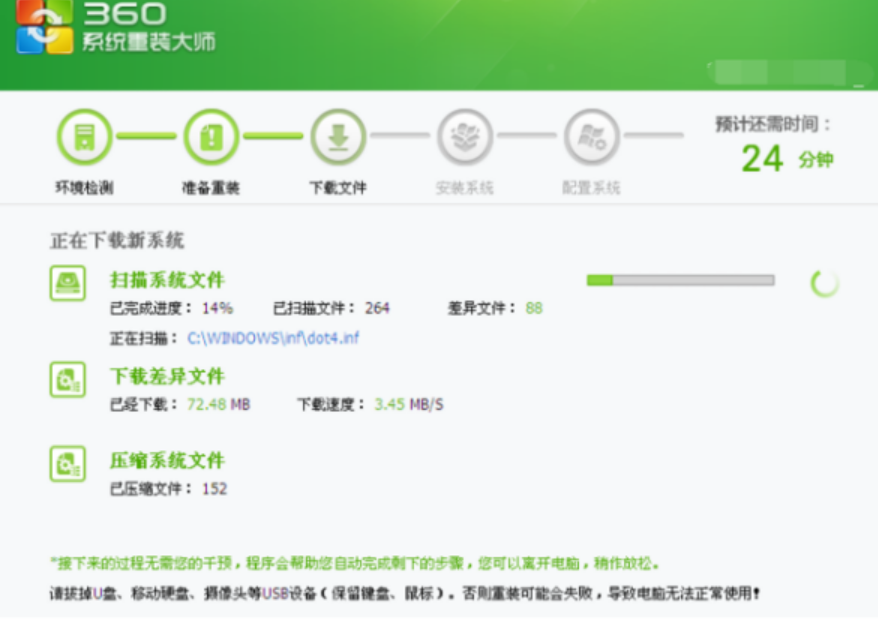Click the 准备重装 step label

[x=211, y=188]
